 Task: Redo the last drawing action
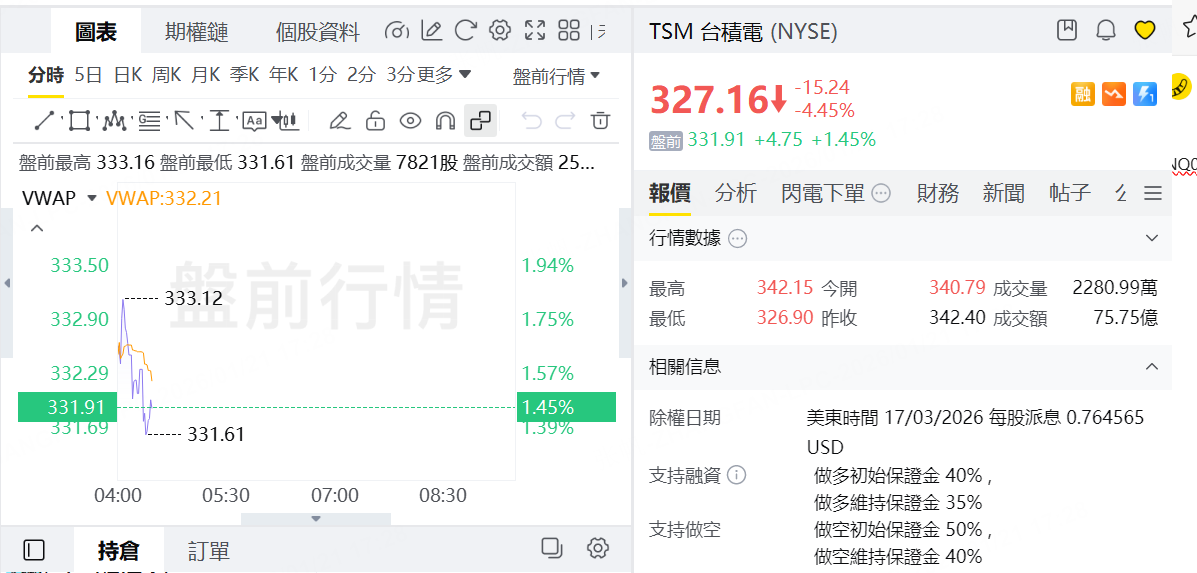coord(566,121)
